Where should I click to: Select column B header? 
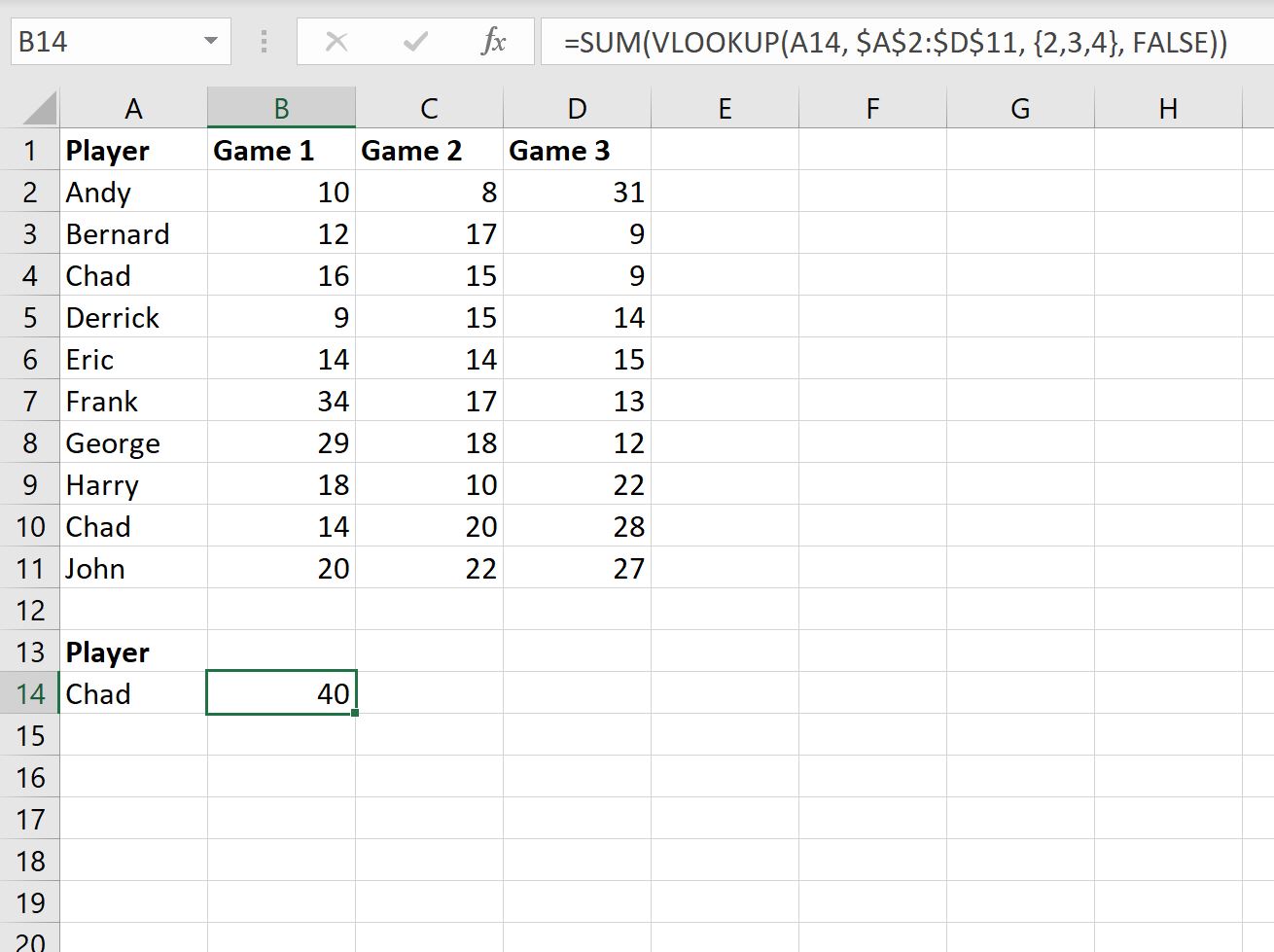click(281, 108)
